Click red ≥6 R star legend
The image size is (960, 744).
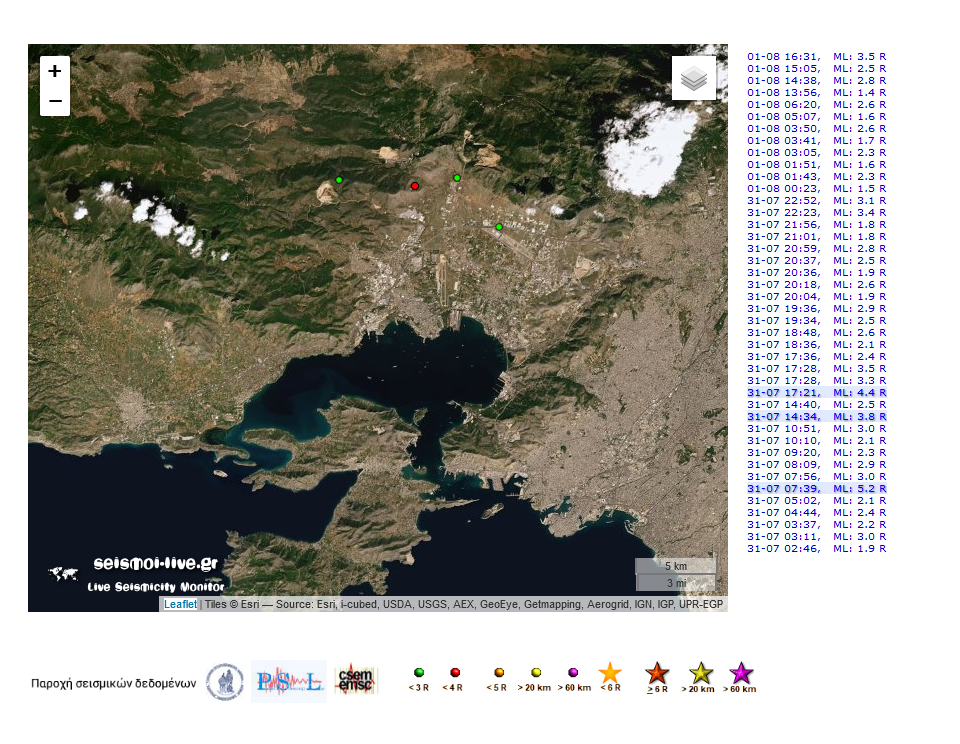point(657,673)
